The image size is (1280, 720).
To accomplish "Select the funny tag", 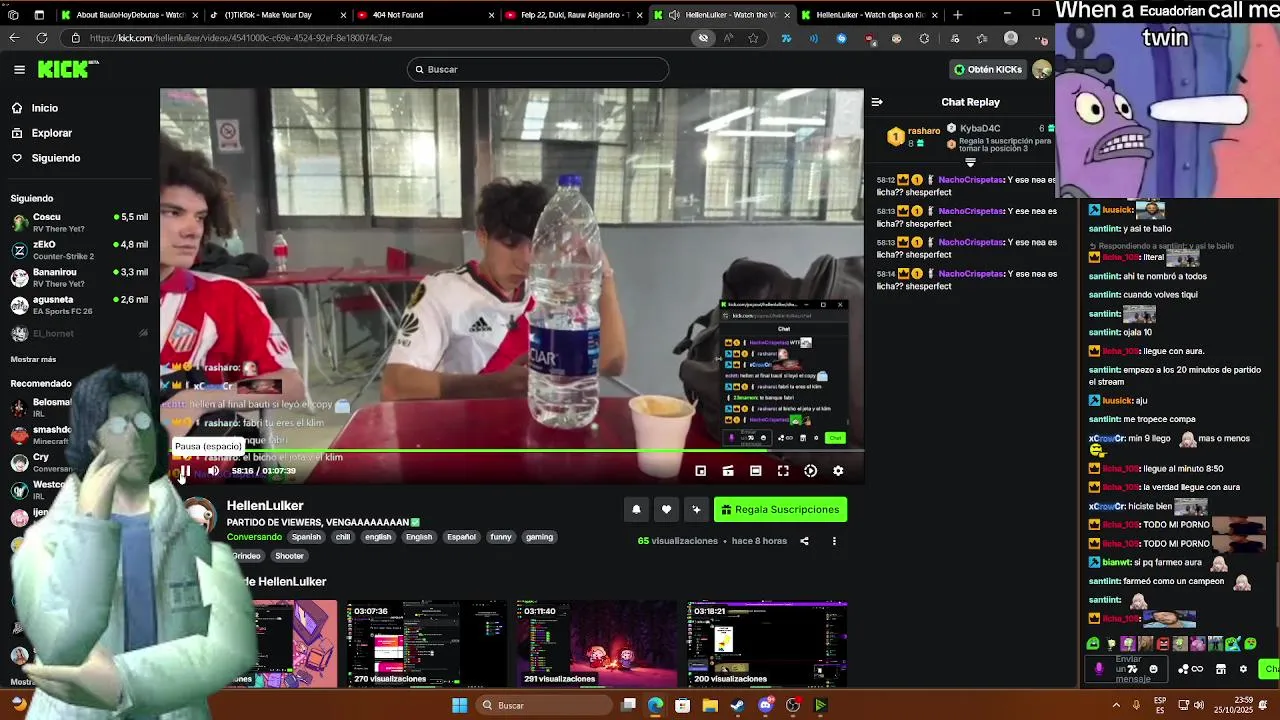I will 501,537.
